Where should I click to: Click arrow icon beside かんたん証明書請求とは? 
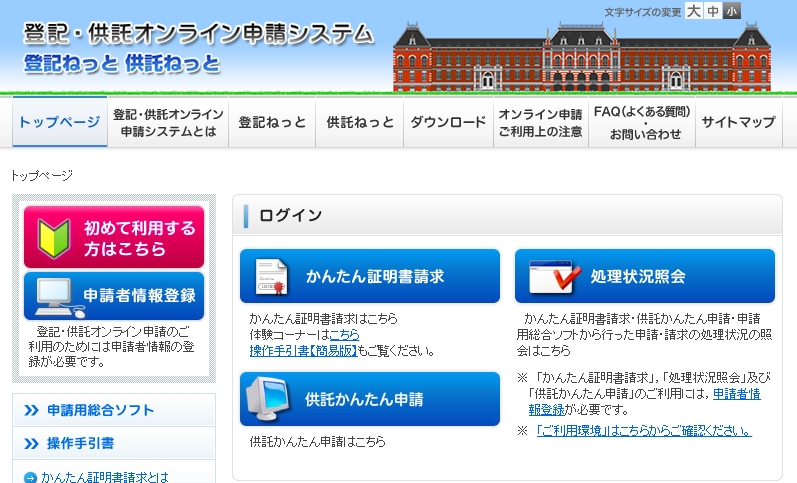point(30,478)
